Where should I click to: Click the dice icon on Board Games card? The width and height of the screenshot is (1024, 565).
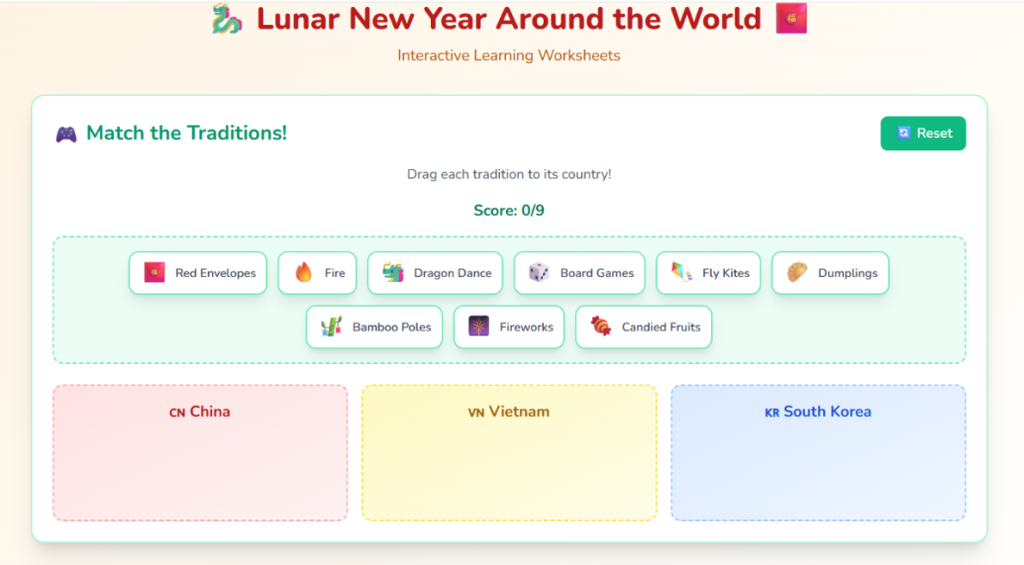(x=539, y=272)
